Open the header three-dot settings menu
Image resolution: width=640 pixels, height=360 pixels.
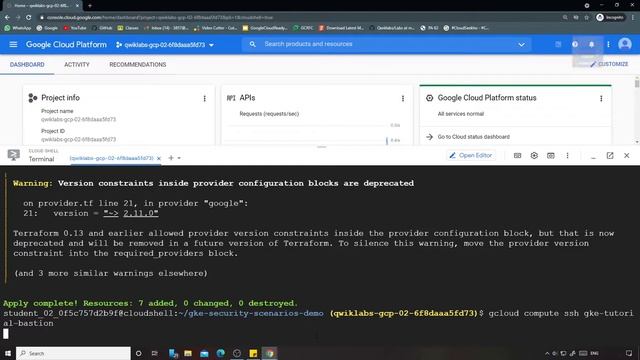coord(608,44)
